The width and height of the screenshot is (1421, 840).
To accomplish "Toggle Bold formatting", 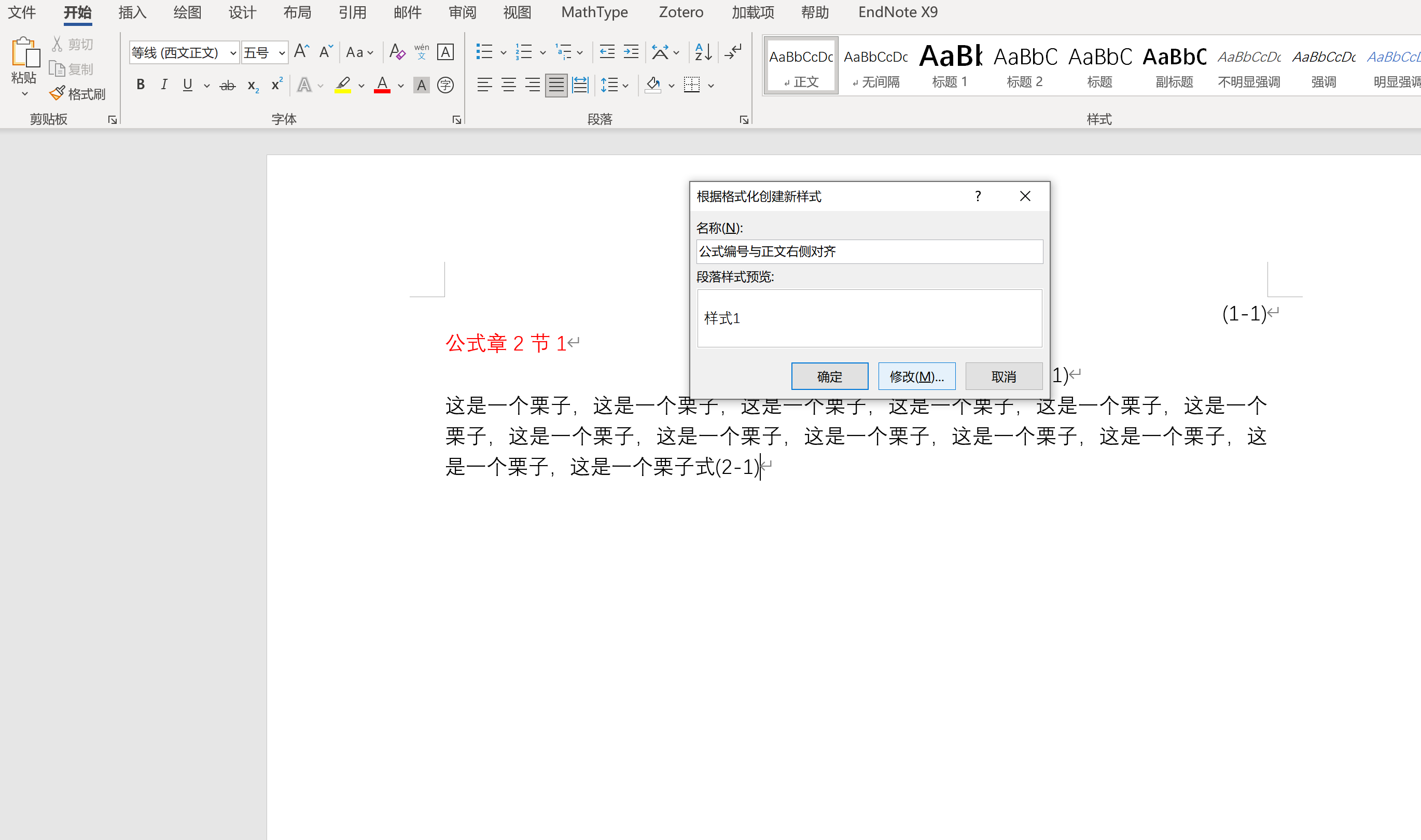I will tap(141, 85).
